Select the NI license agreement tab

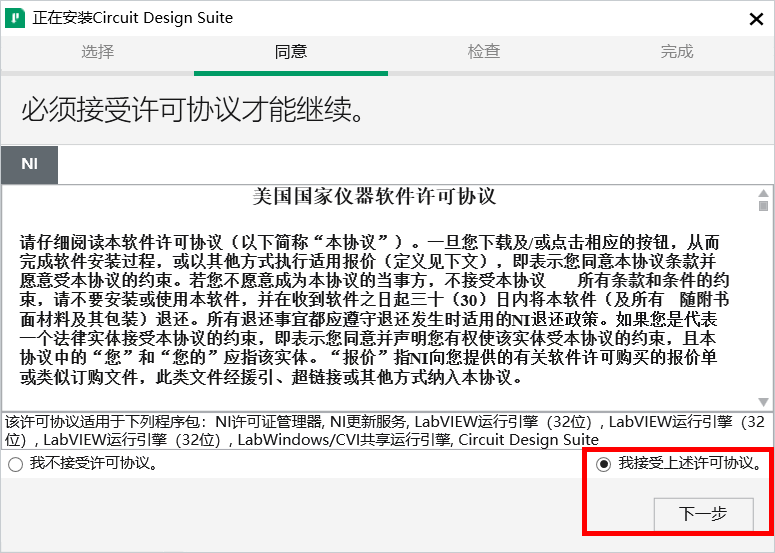[x=30, y=164]
